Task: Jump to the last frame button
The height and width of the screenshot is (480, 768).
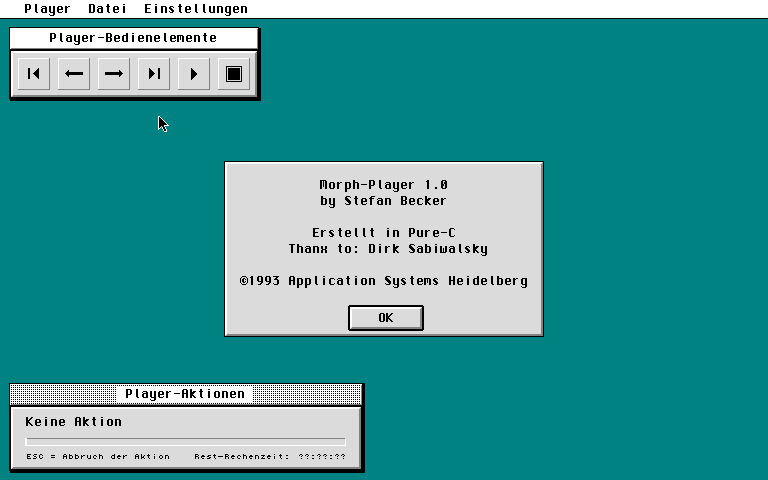Action: point(154,73)
